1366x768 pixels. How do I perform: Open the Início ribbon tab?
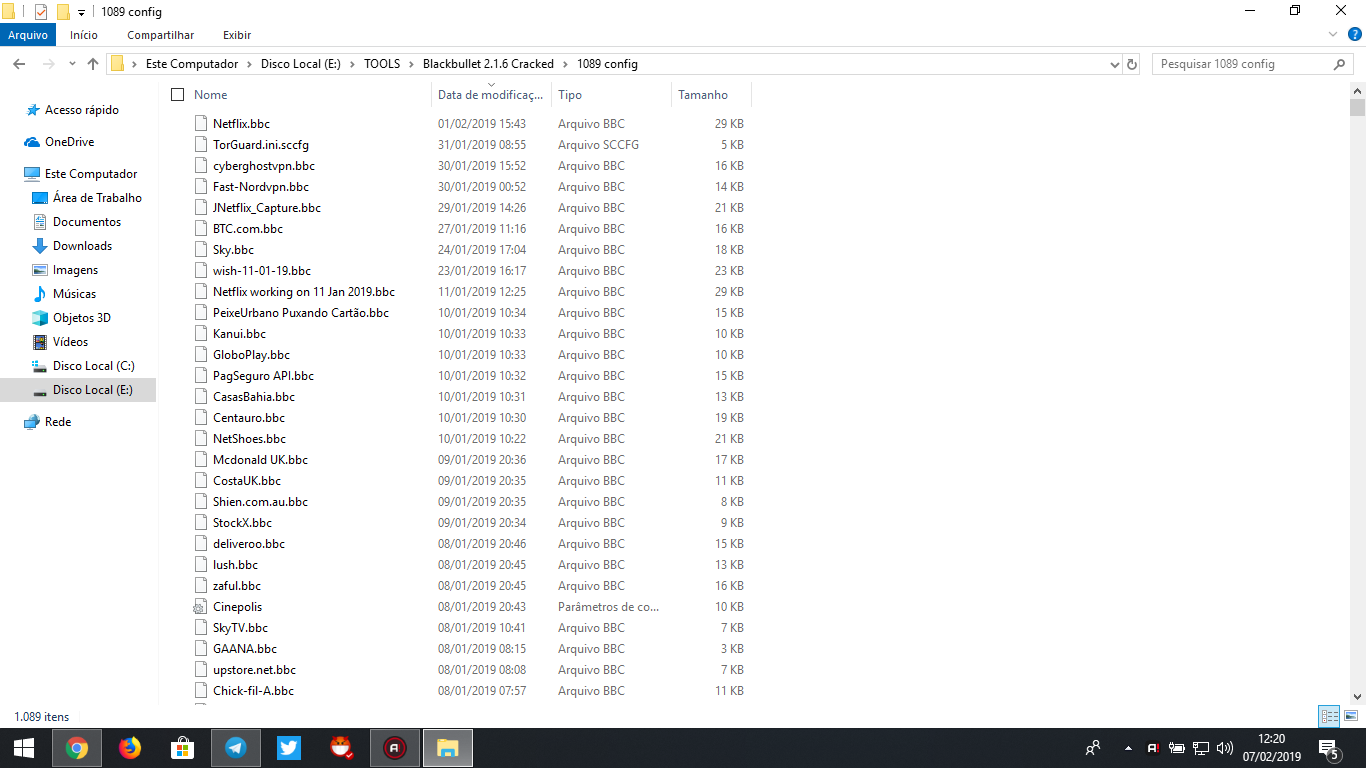click(84, 35)
